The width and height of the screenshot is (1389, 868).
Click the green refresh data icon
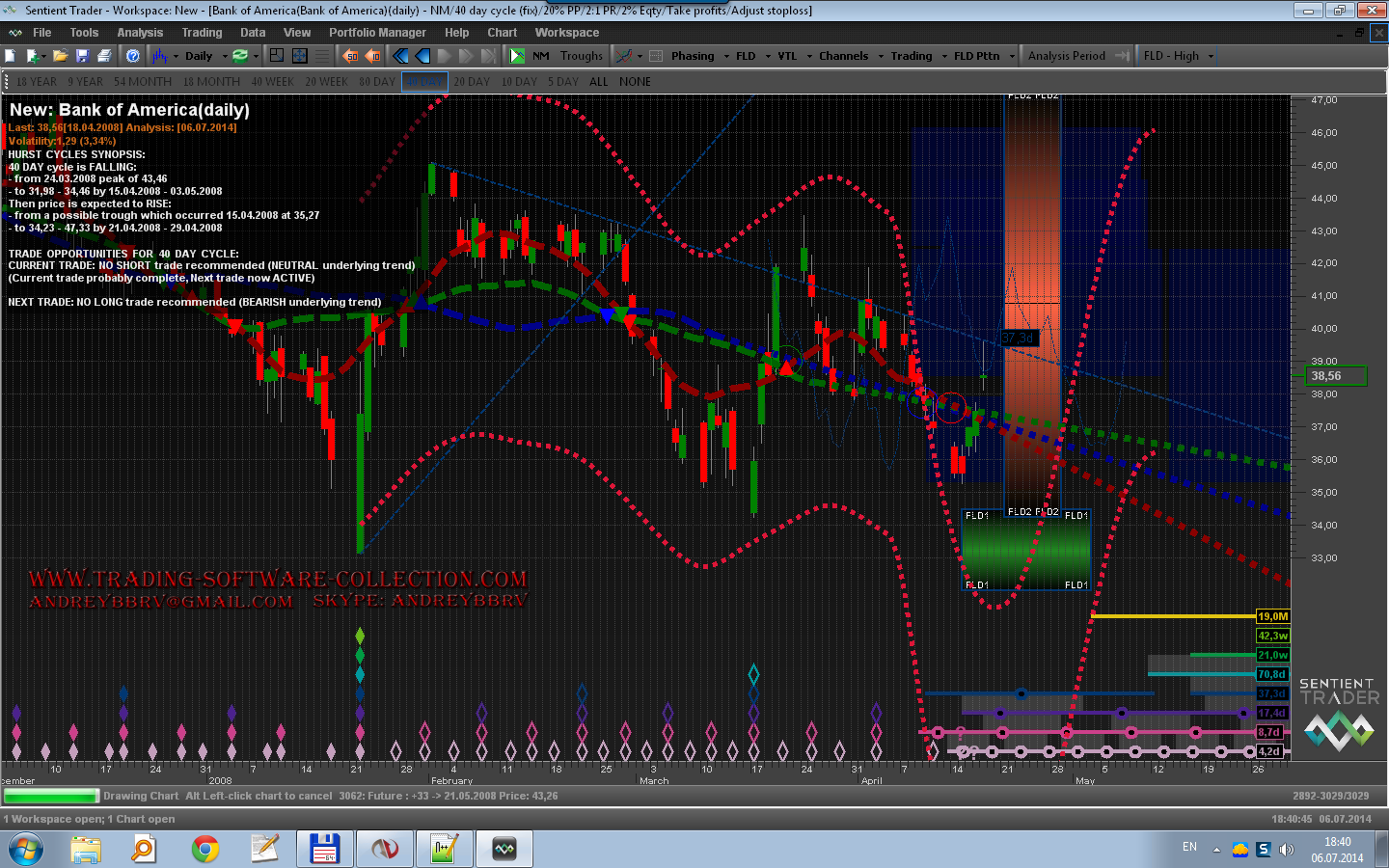[240, 56]
